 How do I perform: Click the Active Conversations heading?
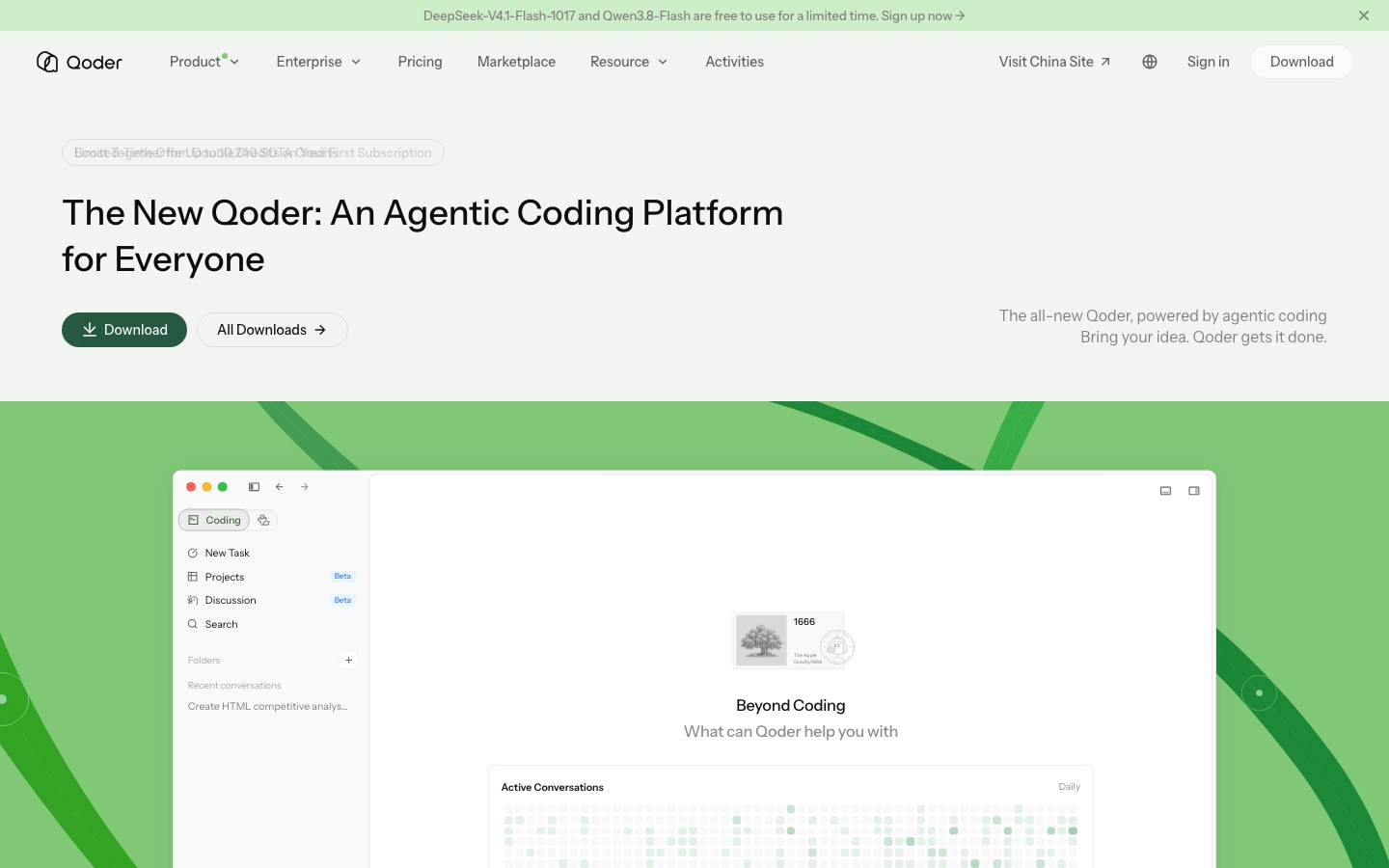pos(553,787)
